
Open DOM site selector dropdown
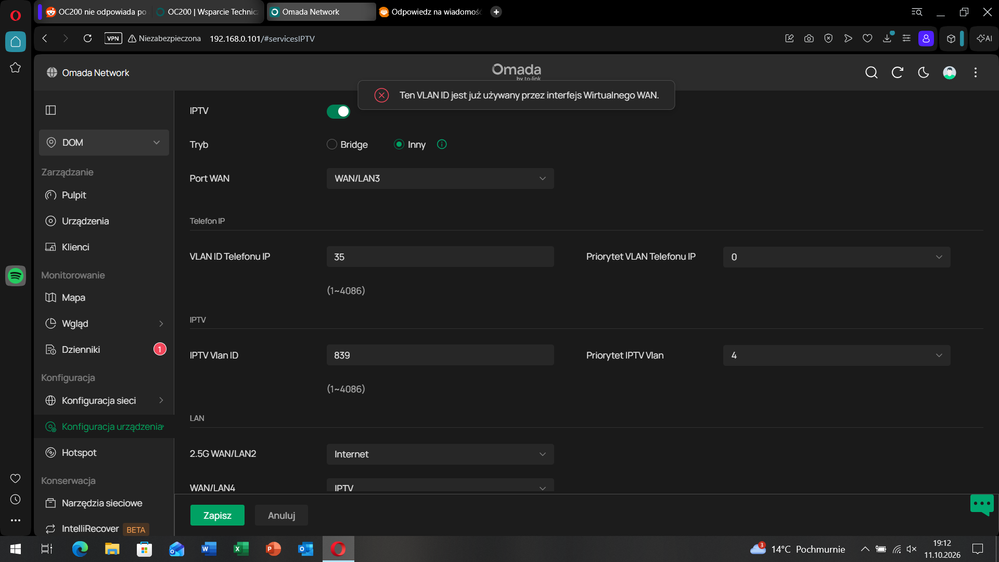click(104, 143)
